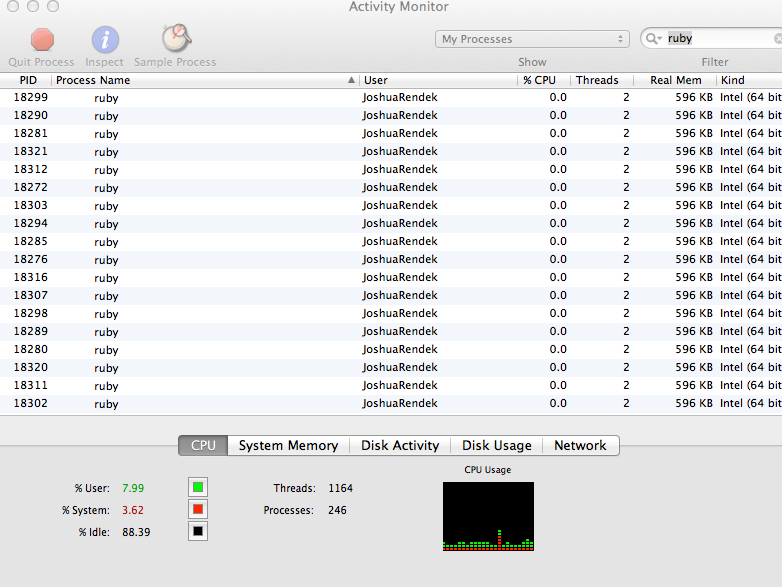
Task: Toggle the sort direction arrow on Process Name
Action: (352, 80)
